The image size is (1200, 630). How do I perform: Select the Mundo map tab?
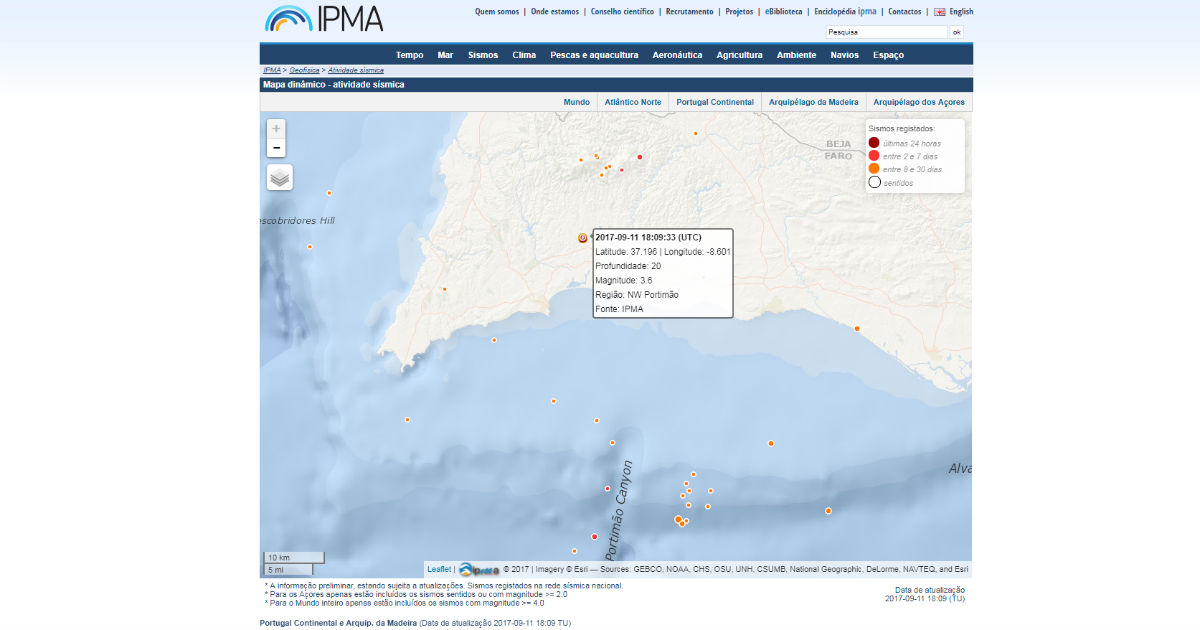click(x=576, y=102)
